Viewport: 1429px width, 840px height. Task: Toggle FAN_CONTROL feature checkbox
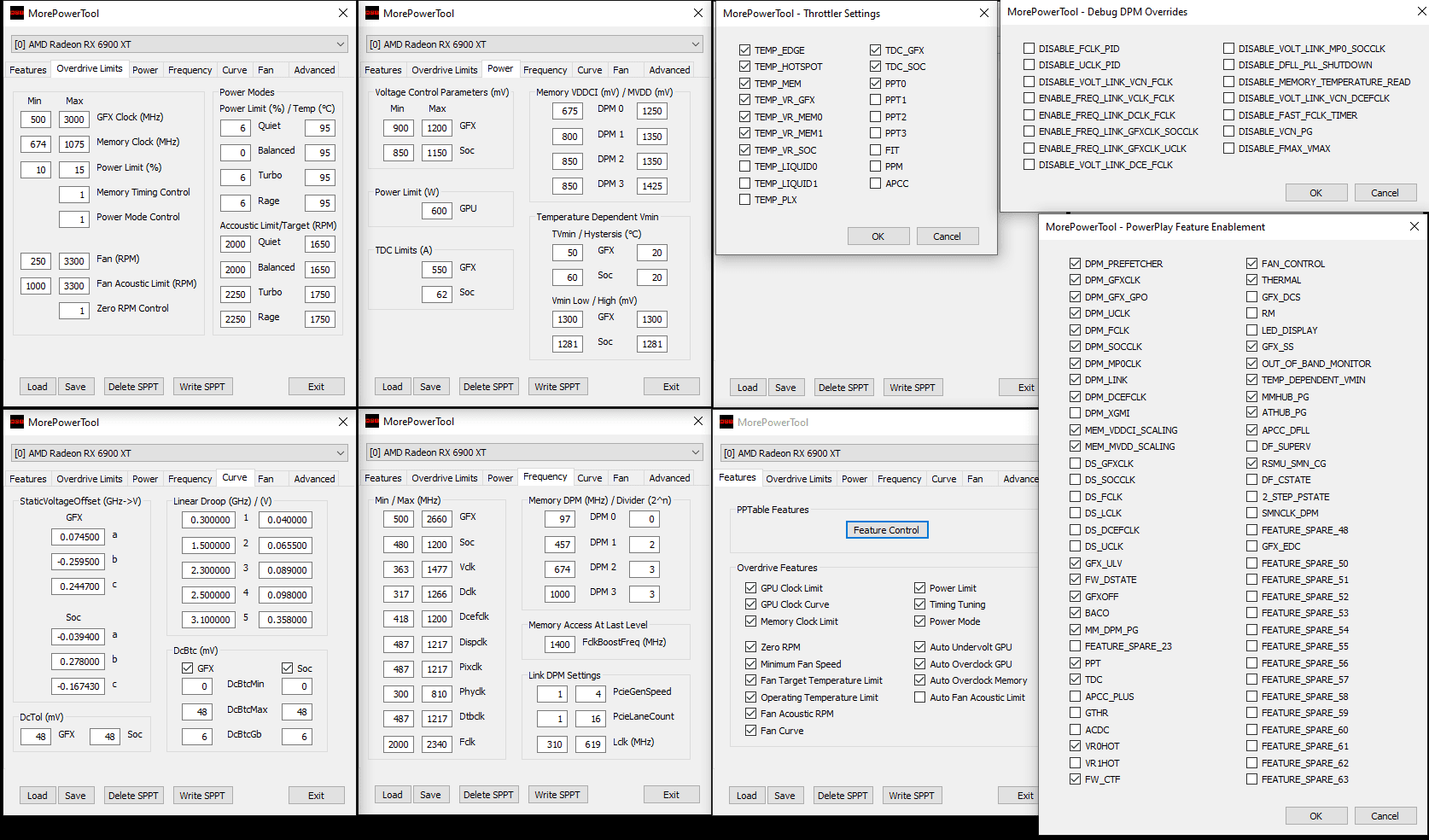click(x=1251, y=264)
